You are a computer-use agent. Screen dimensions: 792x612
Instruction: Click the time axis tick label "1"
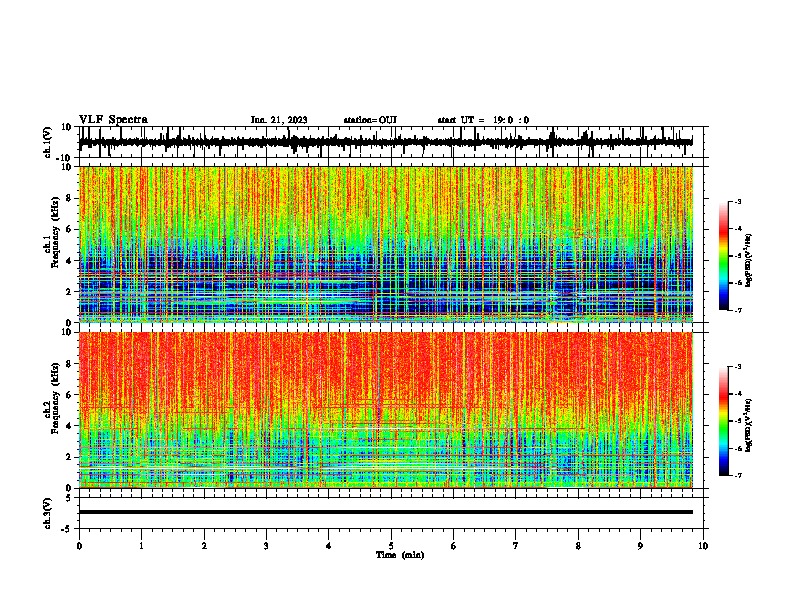142,546
